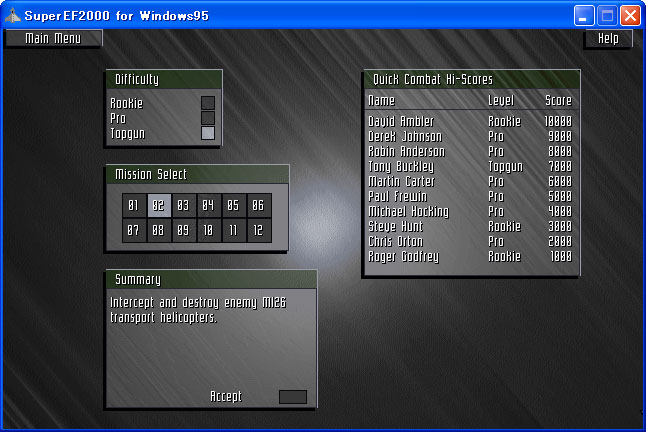
Task: Toggle the Topgun difficulty checkbox
Action: [x=208, y=133]
